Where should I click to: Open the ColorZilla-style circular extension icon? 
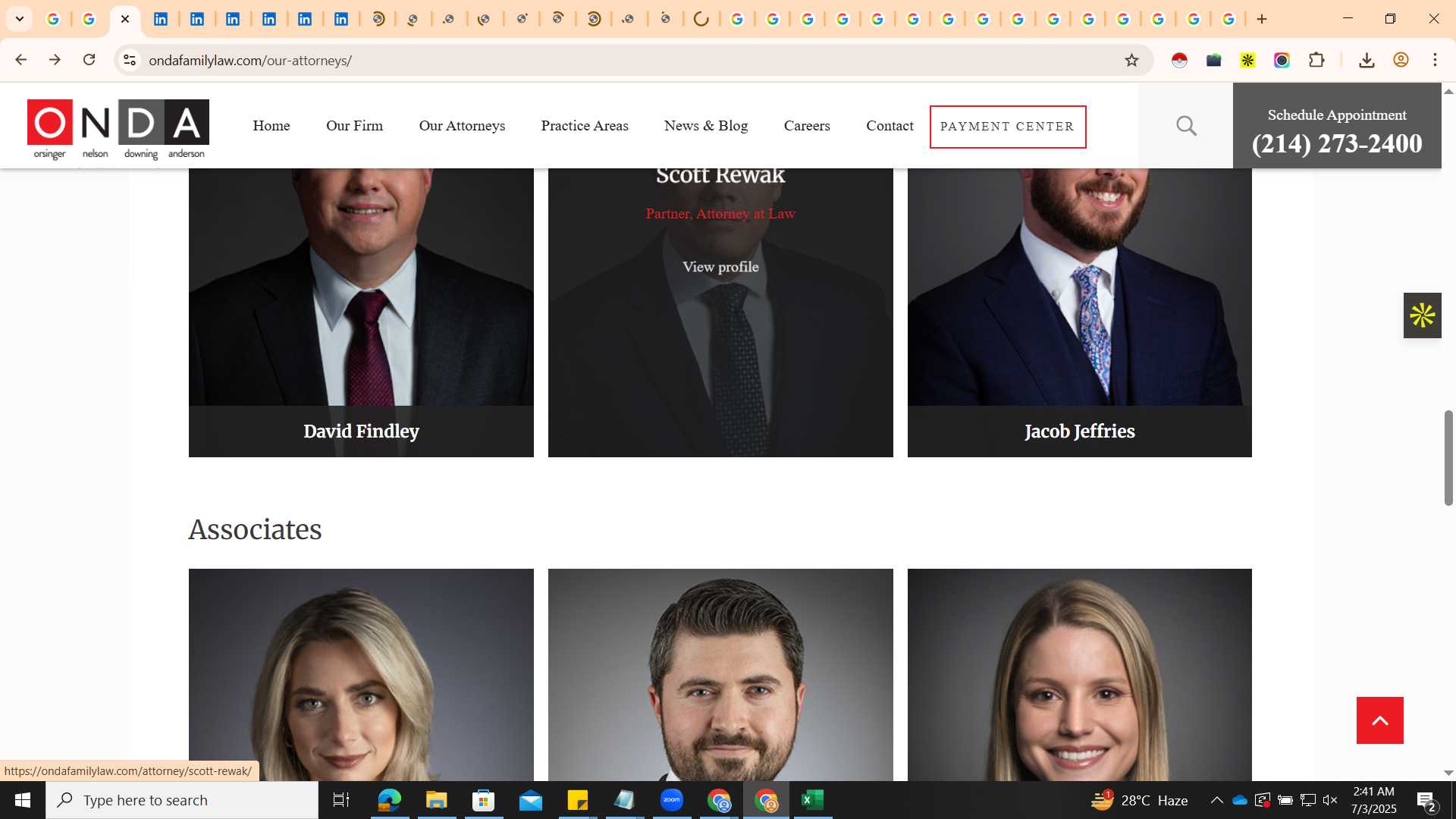pos(1282,60)
